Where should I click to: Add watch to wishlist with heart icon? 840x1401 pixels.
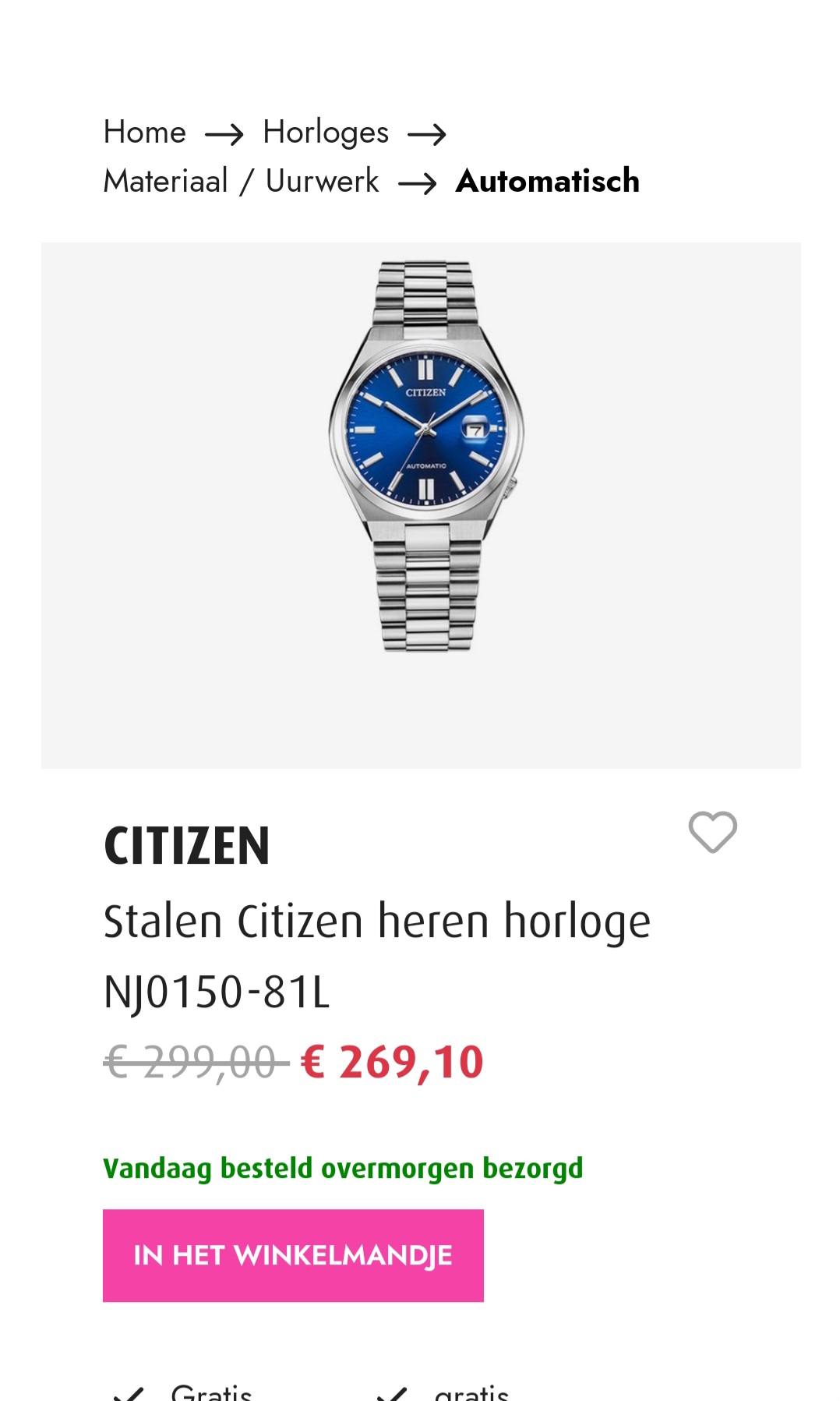(x=712, y=832)
